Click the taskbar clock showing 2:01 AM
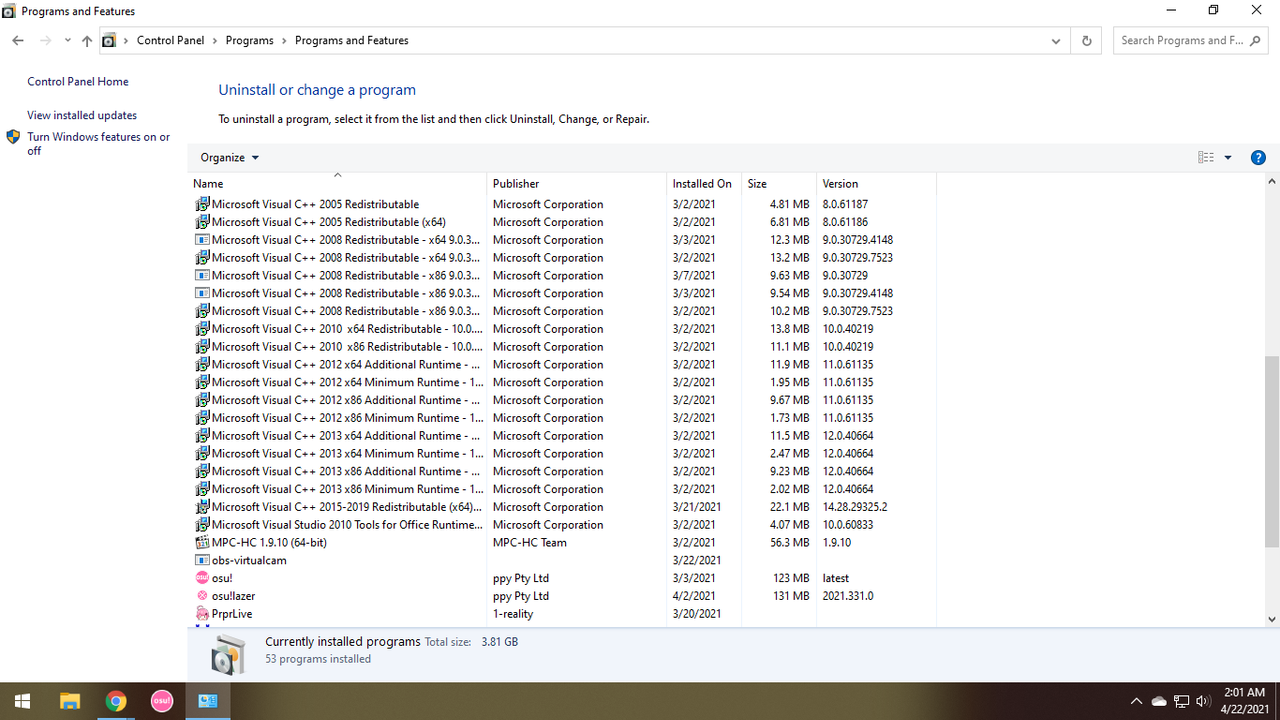 tap(1245, 701)
